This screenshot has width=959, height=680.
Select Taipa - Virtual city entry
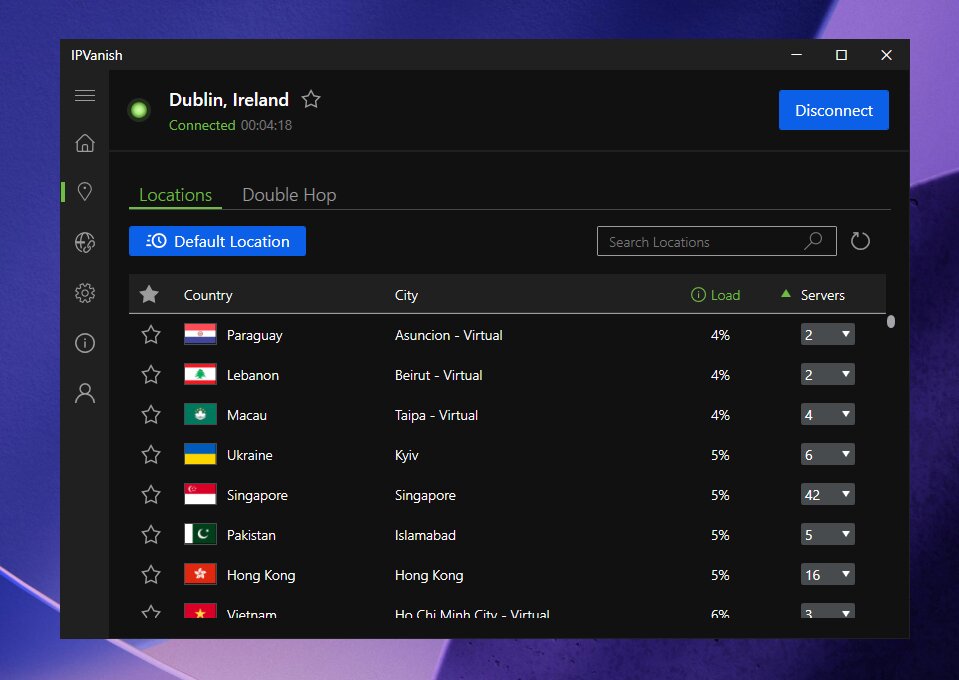pyautogui.click(x=436, y=415)
